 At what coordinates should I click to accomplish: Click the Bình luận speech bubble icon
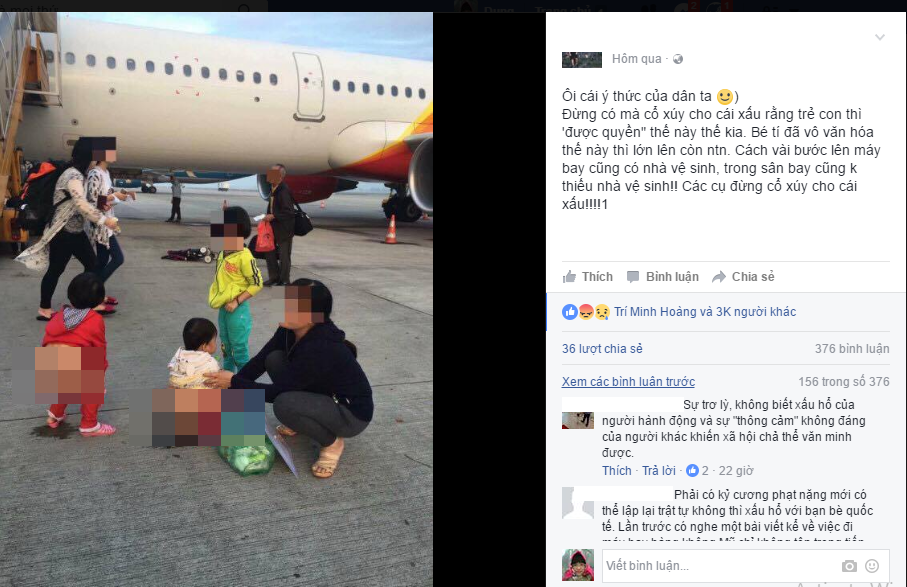point(633,276)
